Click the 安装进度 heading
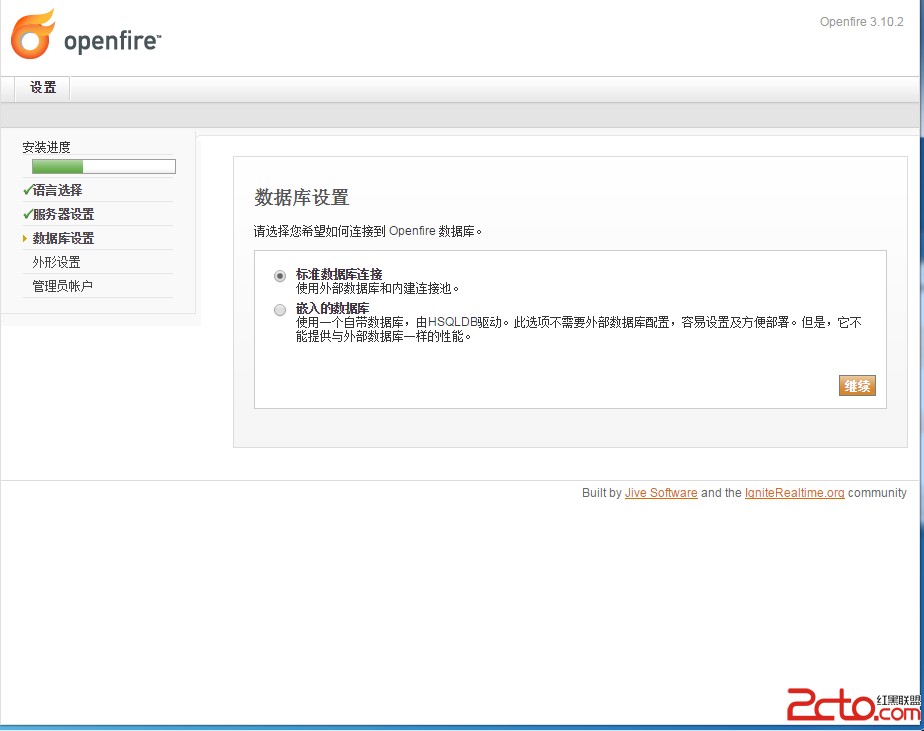Screen dimensions: 924x731 (x=47, y=147)
